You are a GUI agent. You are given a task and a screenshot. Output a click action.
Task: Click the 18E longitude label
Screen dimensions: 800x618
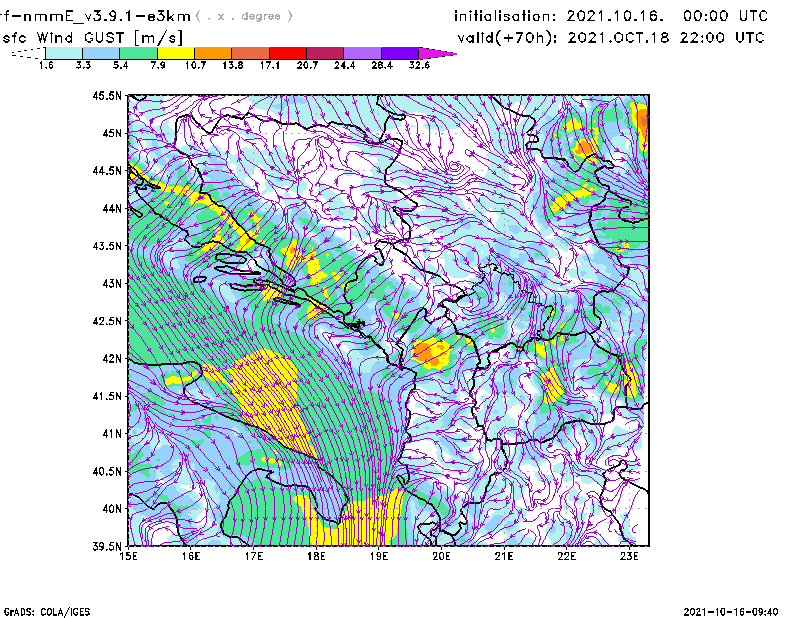tap(316, 556)
